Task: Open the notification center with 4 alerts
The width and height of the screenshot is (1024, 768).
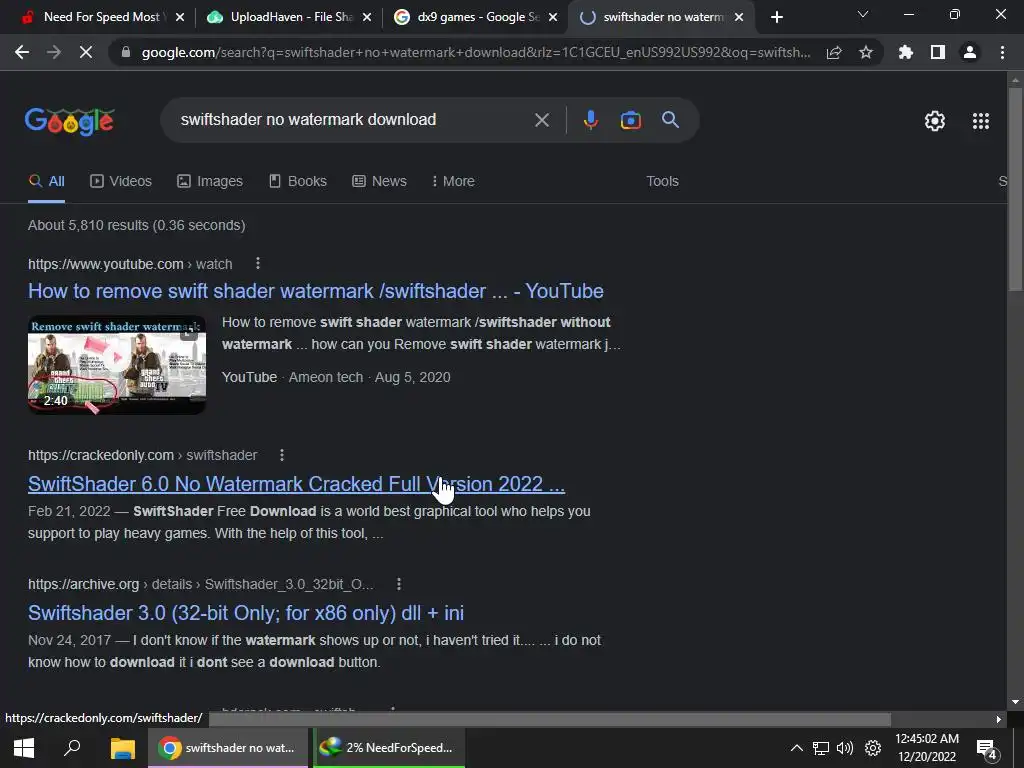Action: pyautogui.click(x=985, y=749)
